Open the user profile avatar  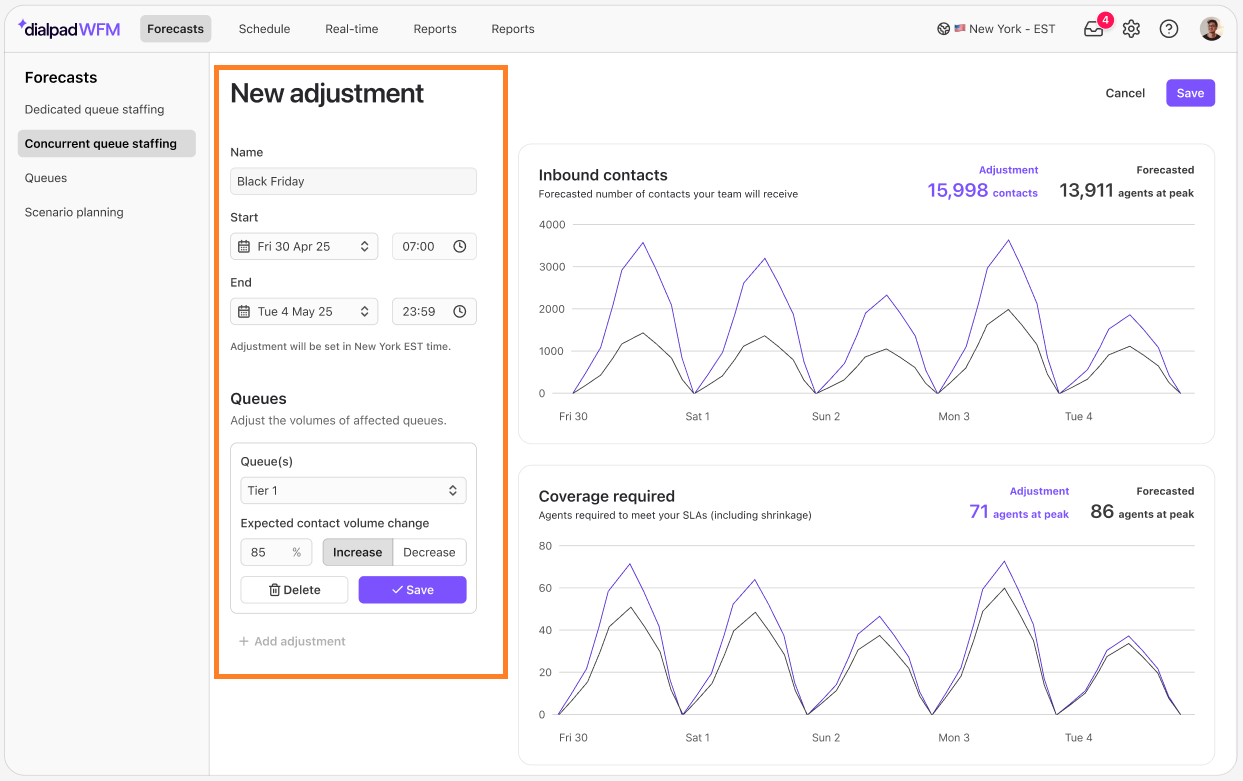[1211, 29]
